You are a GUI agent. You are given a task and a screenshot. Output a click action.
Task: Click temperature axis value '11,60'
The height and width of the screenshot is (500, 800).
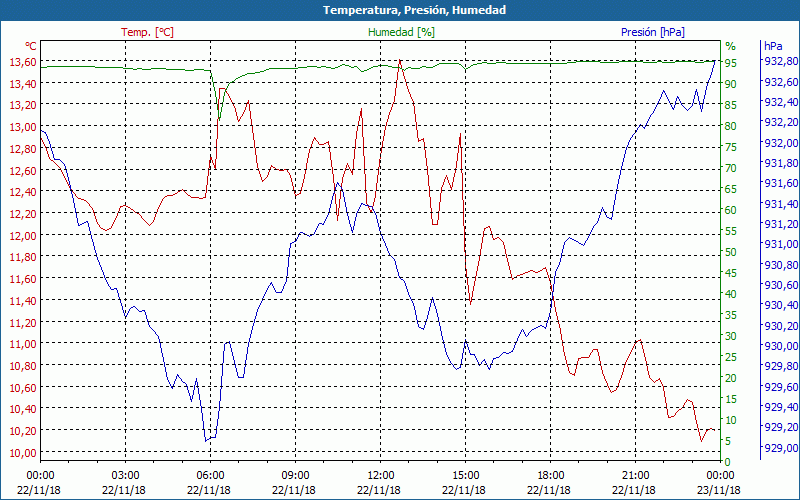coord(23,279)
